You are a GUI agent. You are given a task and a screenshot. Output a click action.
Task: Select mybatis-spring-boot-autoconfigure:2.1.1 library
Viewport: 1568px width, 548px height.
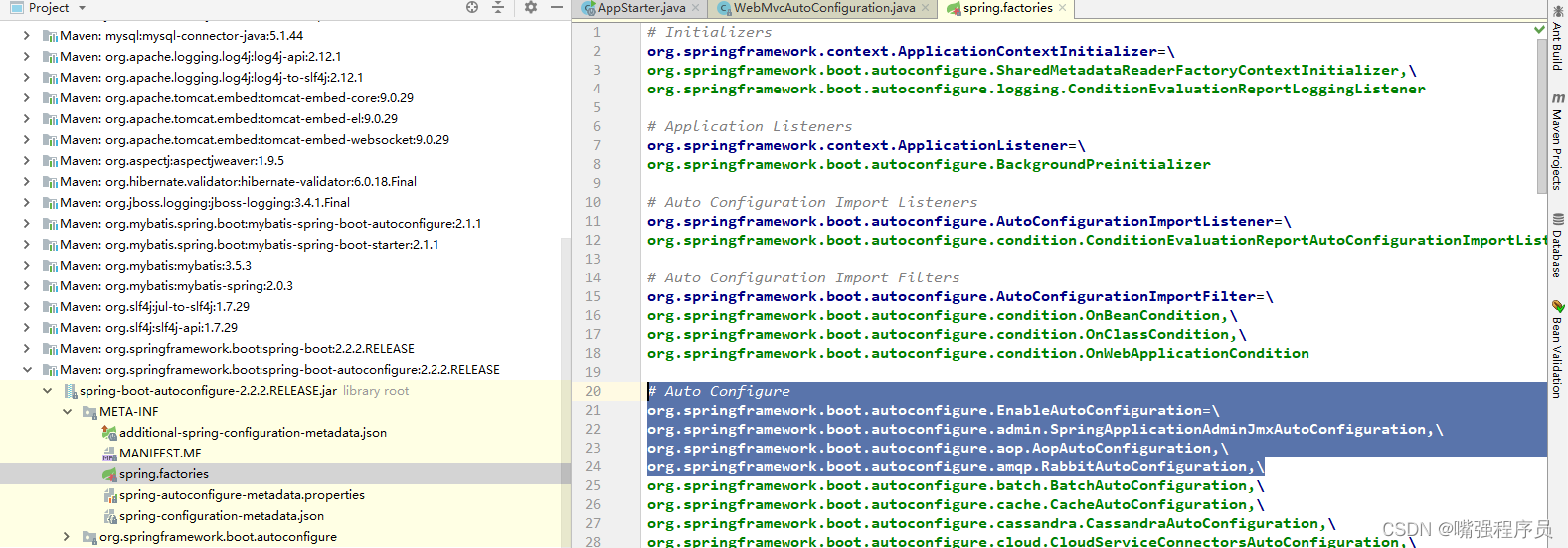(270, 223)
